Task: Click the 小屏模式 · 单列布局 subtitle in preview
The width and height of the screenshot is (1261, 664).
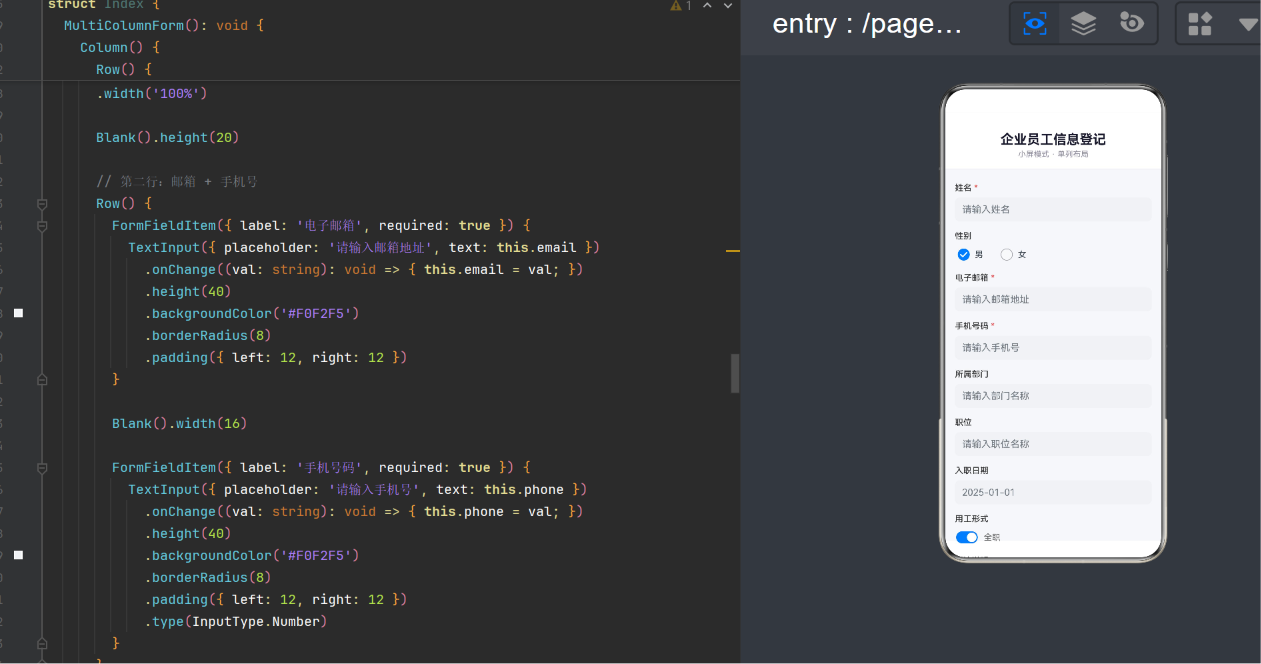Action: click(1053, 154)
